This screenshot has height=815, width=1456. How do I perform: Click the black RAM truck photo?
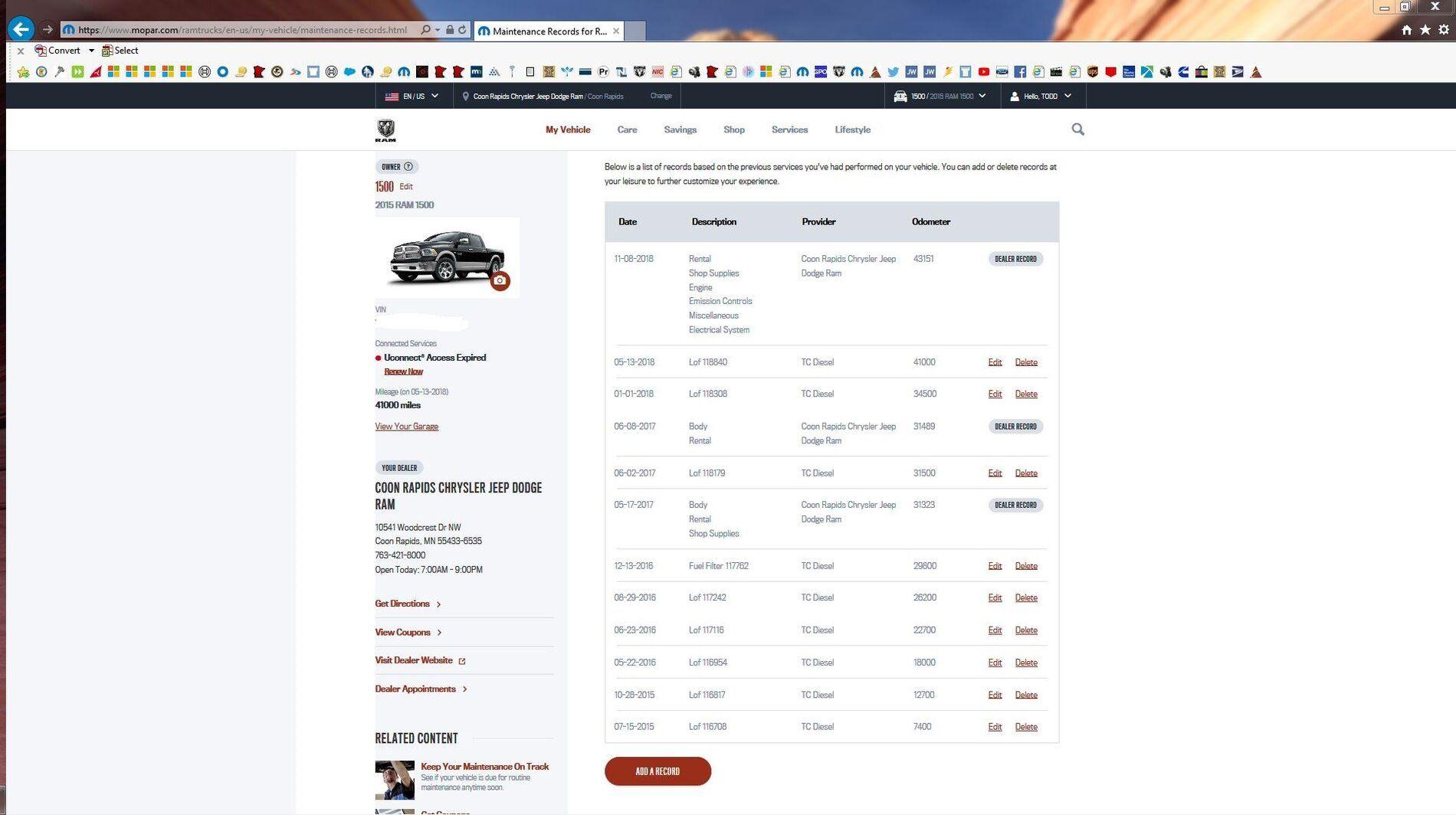[447, 258]
